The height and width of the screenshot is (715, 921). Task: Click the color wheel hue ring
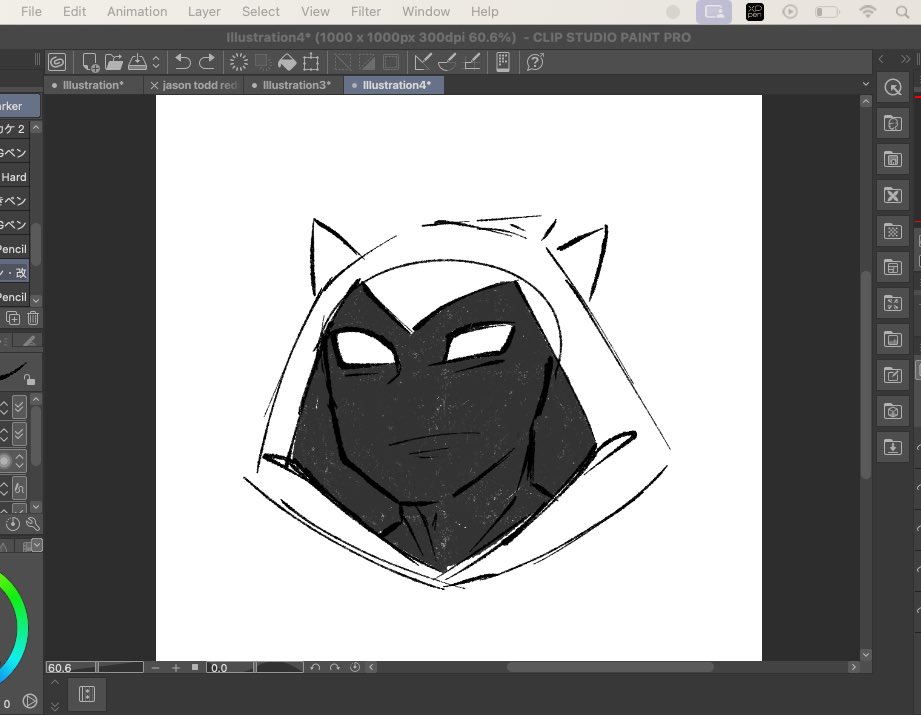[19, 627]
